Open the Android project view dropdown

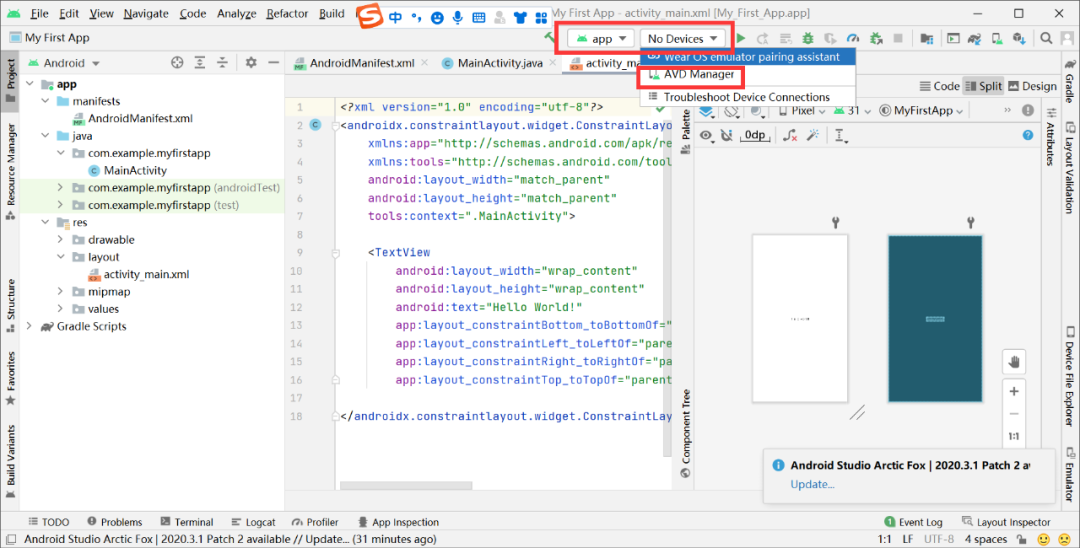[64, 63]
